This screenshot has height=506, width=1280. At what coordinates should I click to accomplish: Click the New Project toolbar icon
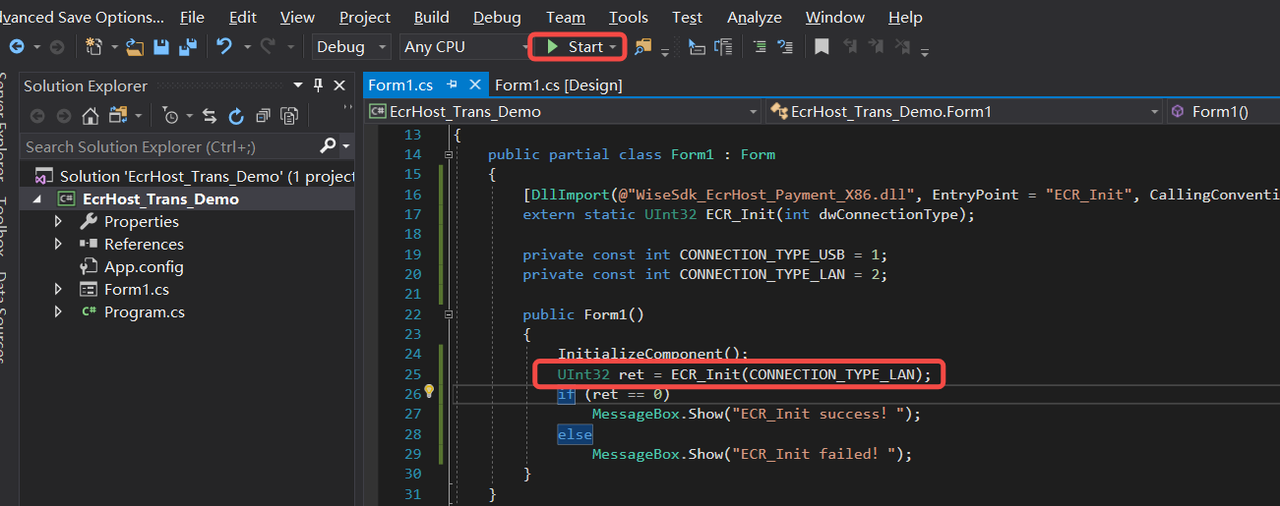coord(95,47)
